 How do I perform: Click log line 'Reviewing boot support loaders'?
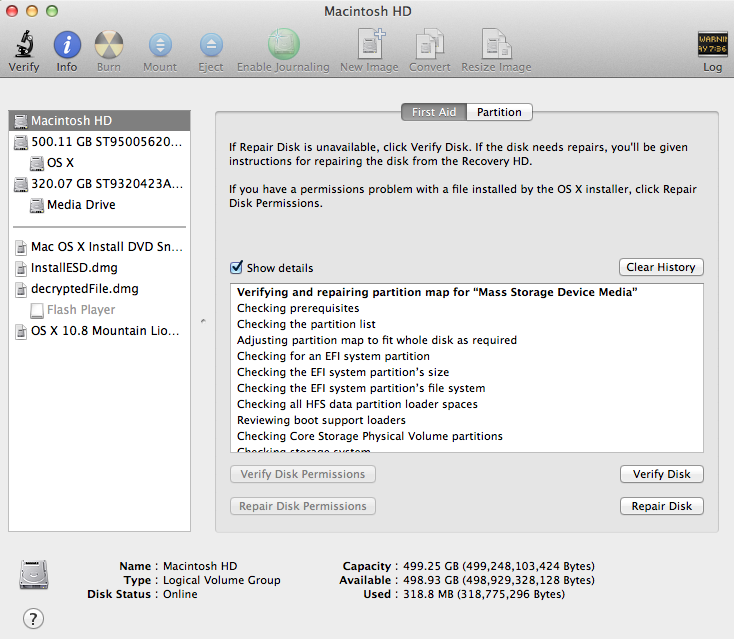tap(321, 420)
